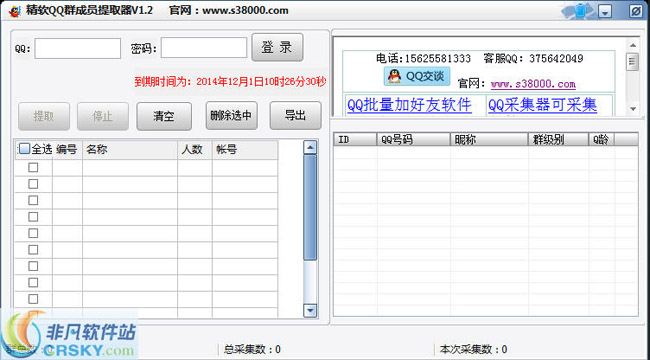Check the fifth row checkbox in group list

pyautogui.click(x=33, y=234)
